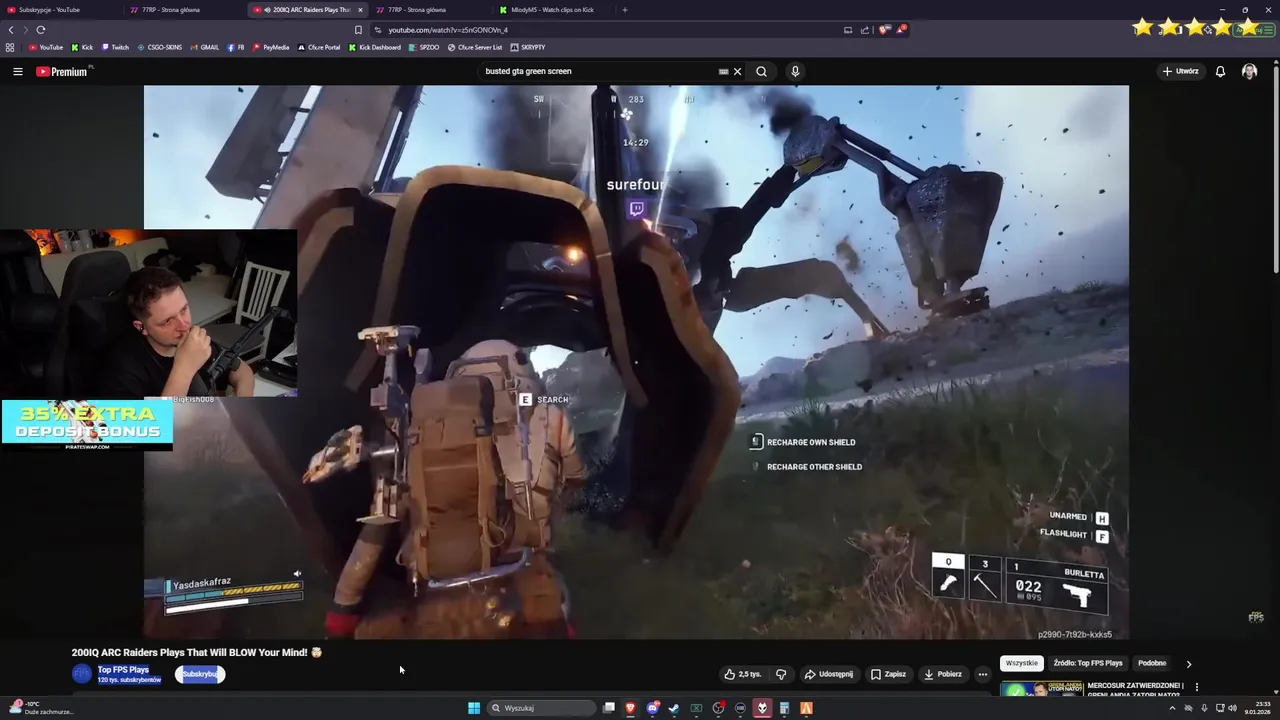Select the Podobne filter chip
Viewport: 1280px width, 720px height.
point(1152,663)
